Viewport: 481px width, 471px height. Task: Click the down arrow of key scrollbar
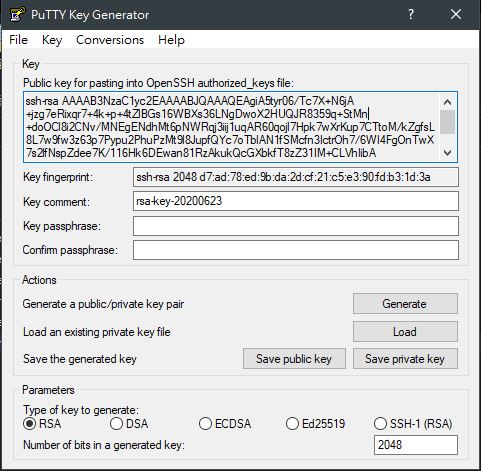click(x=448, y=153)
